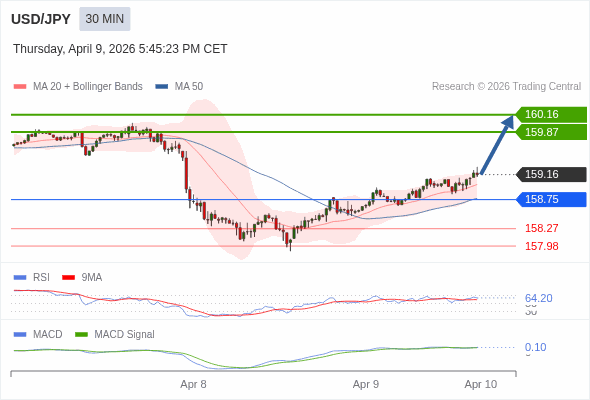Click the 30 MIN timeframe badge
The height and width of the screenshot is (400, 590).
coord(105,19)
